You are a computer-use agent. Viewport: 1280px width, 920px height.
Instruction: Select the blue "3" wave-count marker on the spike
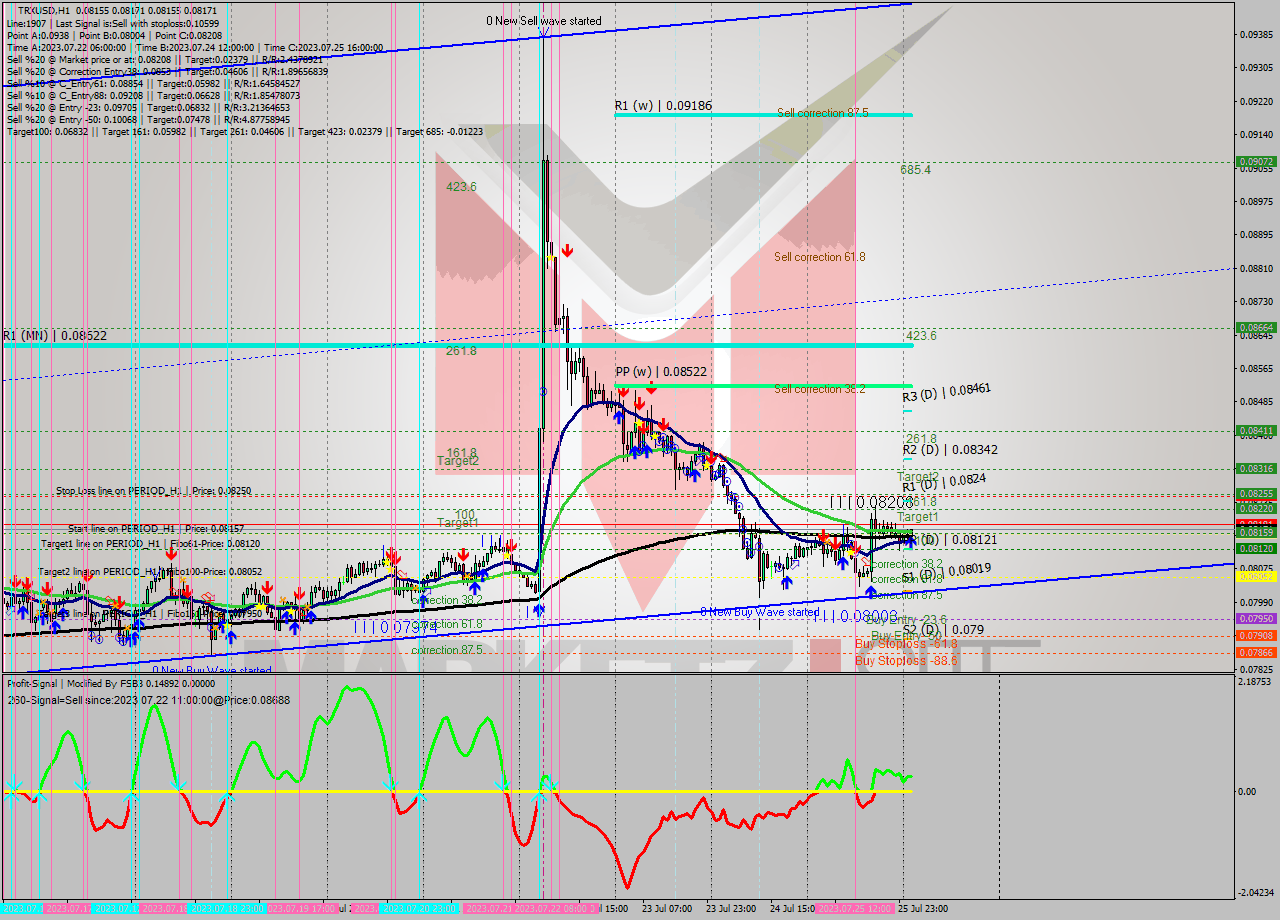[x=543, y=390]
